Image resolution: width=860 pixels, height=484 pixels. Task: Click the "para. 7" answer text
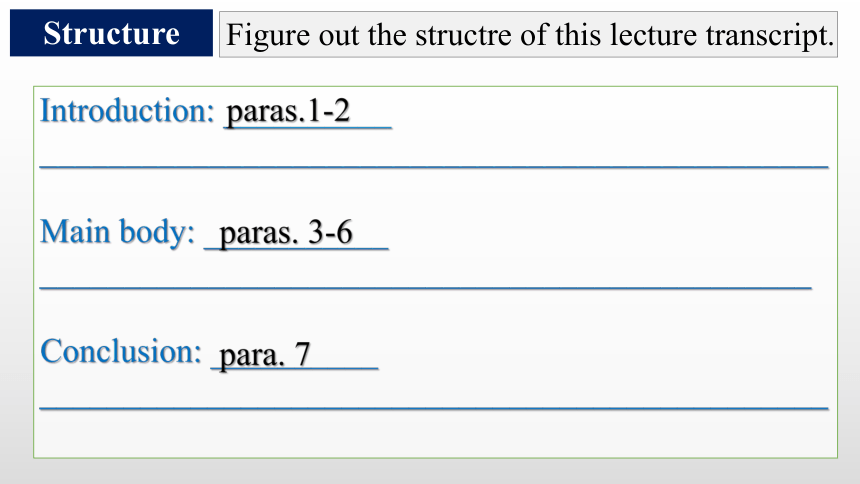tap(265, 355)
